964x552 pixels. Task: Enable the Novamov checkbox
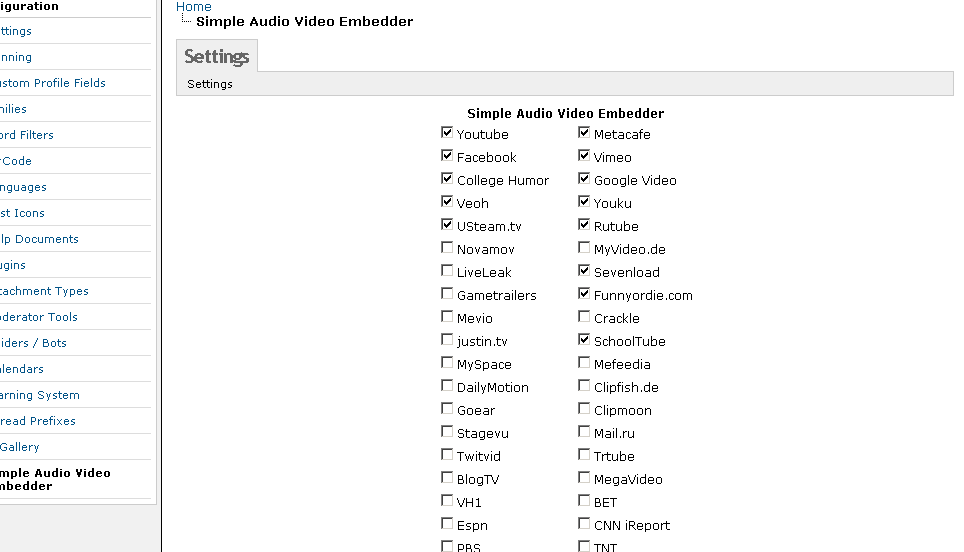coord(447,248)
